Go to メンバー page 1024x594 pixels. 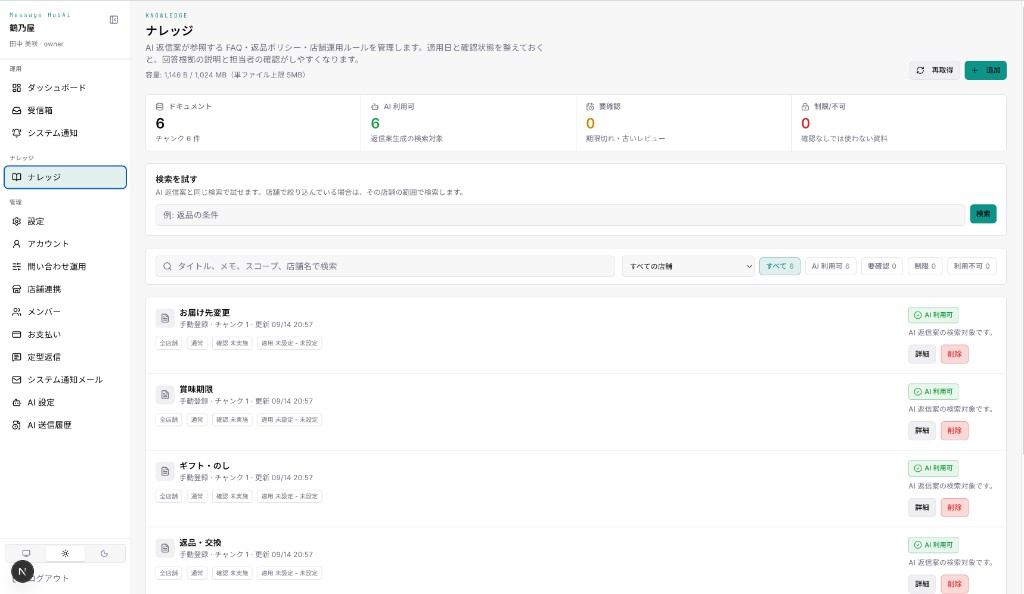click(x=65, y=311)
